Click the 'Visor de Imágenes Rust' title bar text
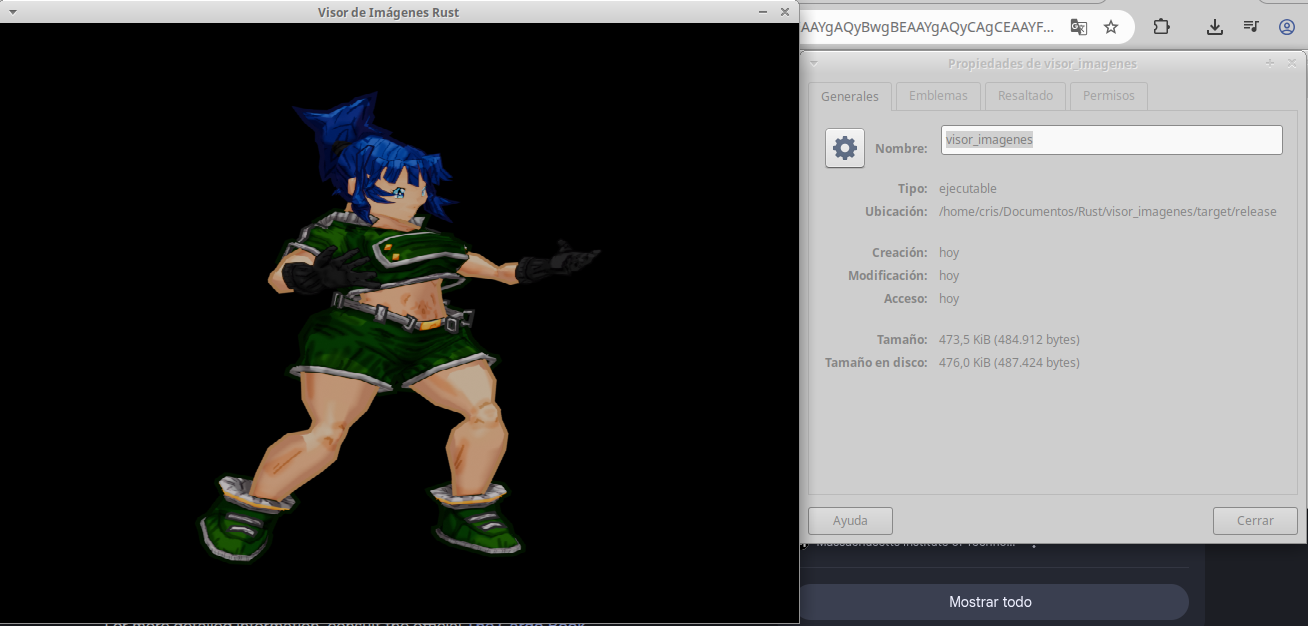Screen dimensions: 1308x626 388,12
